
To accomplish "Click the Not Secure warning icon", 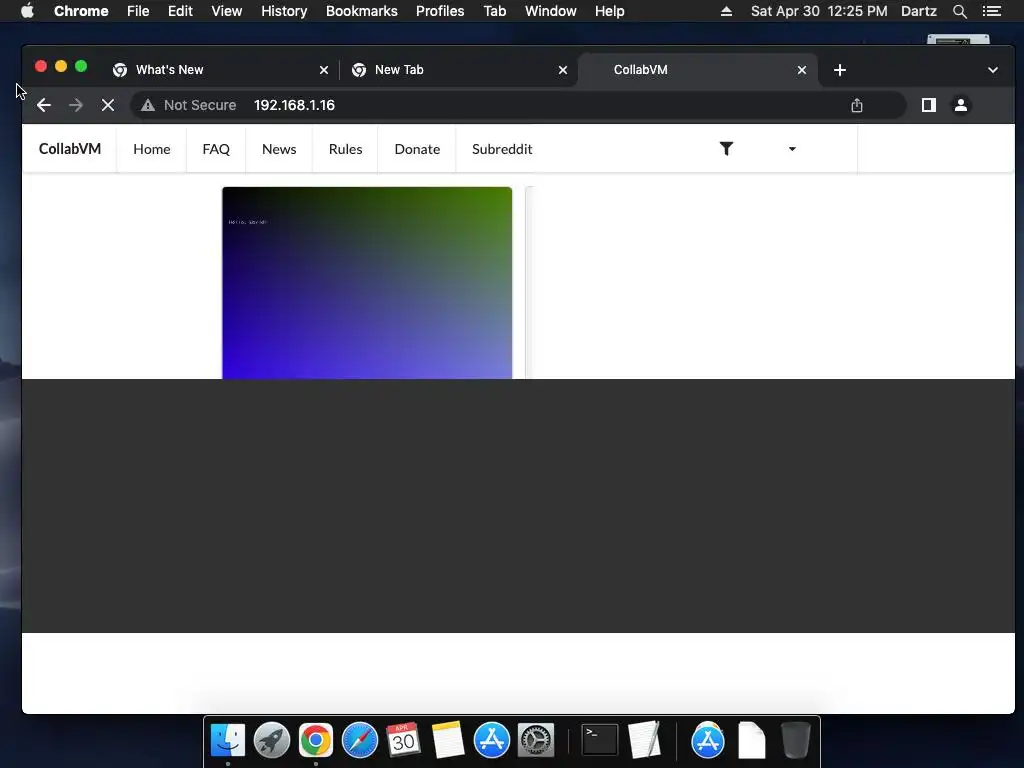I will point(148,105).
